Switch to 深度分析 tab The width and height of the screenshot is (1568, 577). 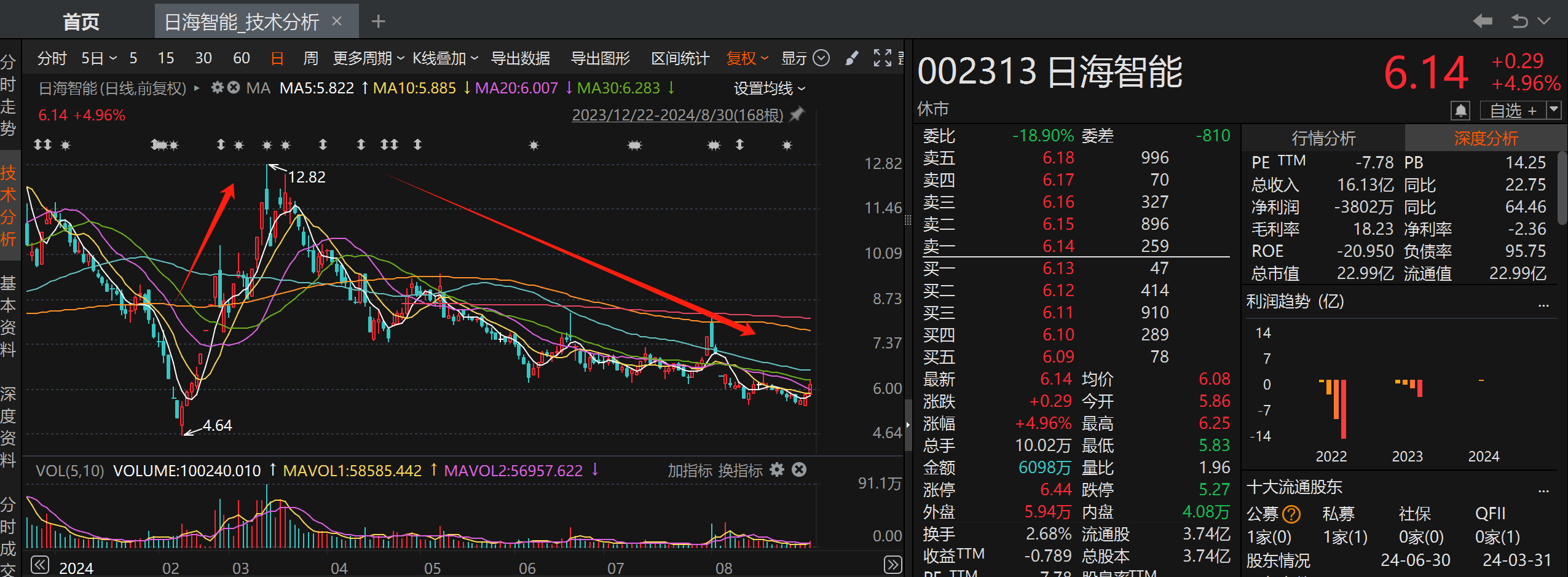[1486, 138]
